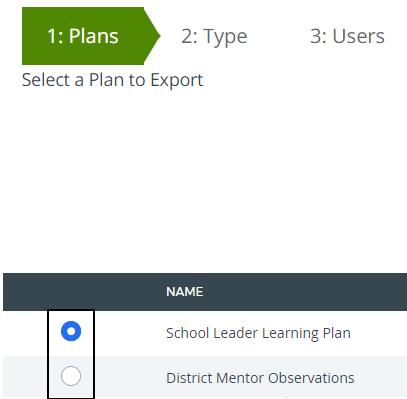Click the blank area below the export heading

click(x=203, y=182)
